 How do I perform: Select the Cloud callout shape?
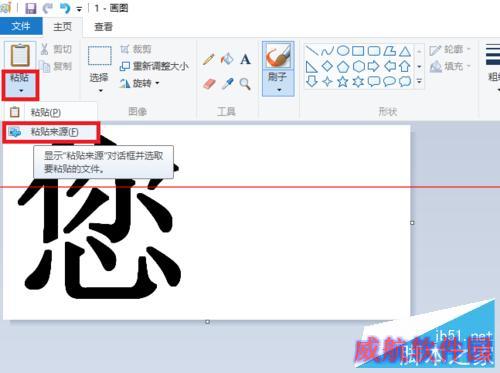(405, 81)
